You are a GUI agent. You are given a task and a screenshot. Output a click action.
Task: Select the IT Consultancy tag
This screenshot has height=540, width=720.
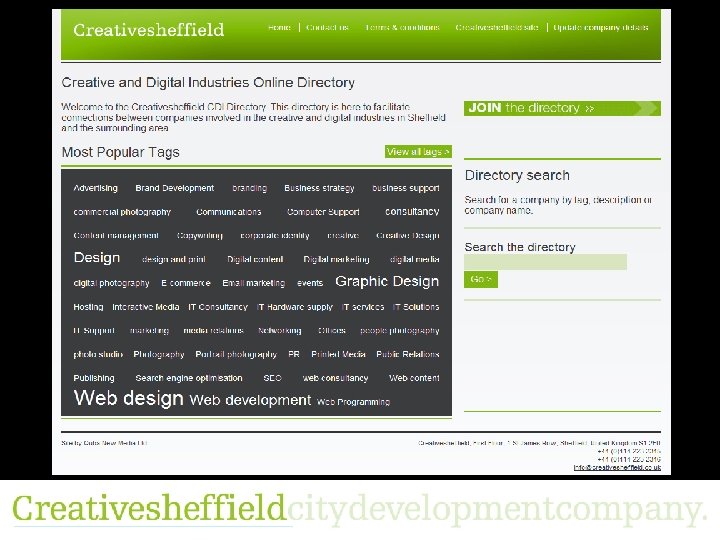pos(218,307)
